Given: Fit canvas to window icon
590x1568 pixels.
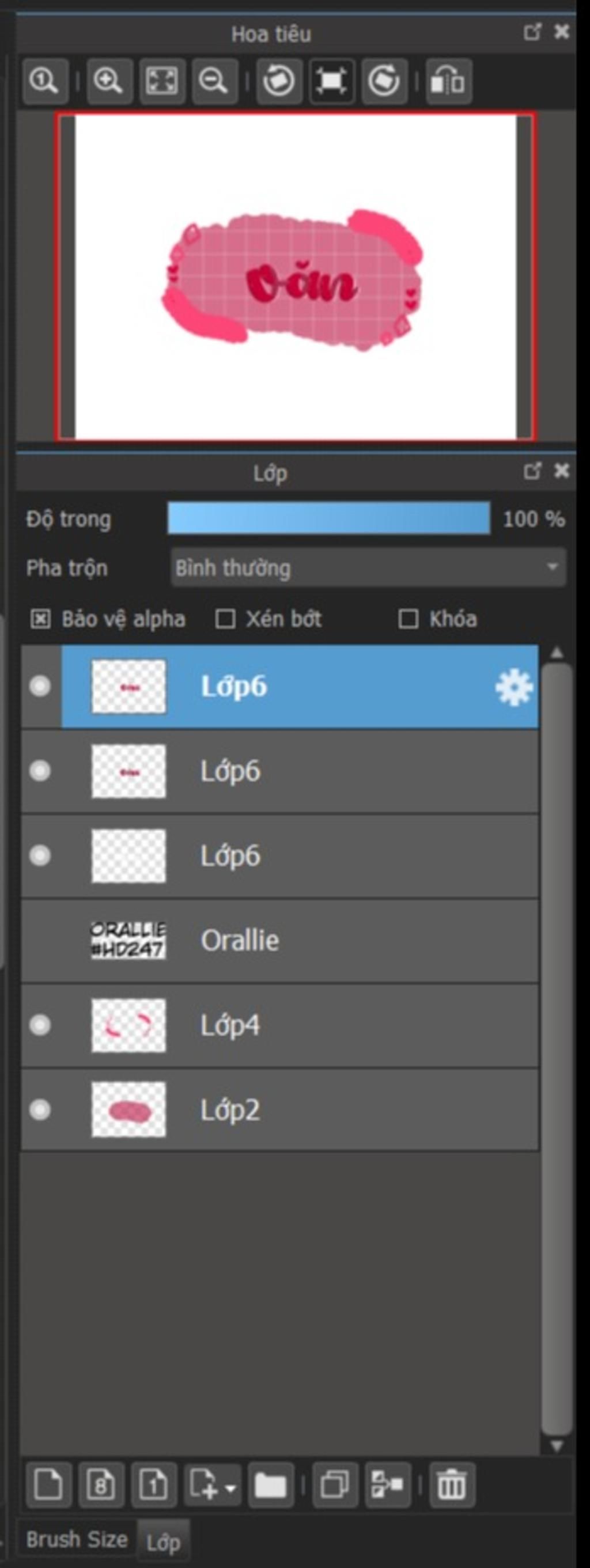Looking at the screenshot, I should (162, 81).
